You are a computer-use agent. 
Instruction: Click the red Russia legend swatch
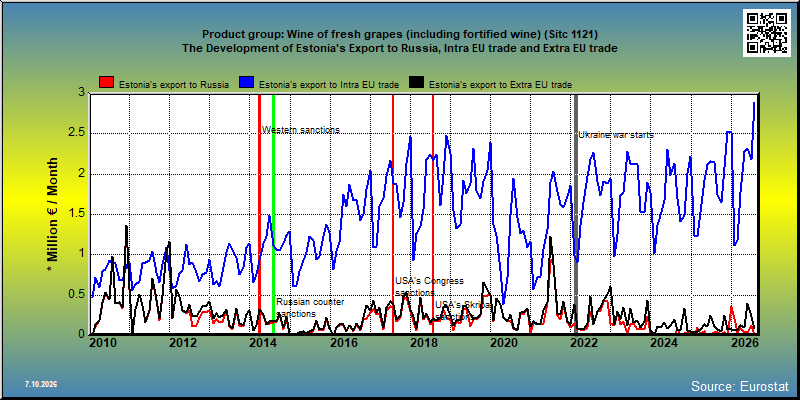tap(106, 83)
